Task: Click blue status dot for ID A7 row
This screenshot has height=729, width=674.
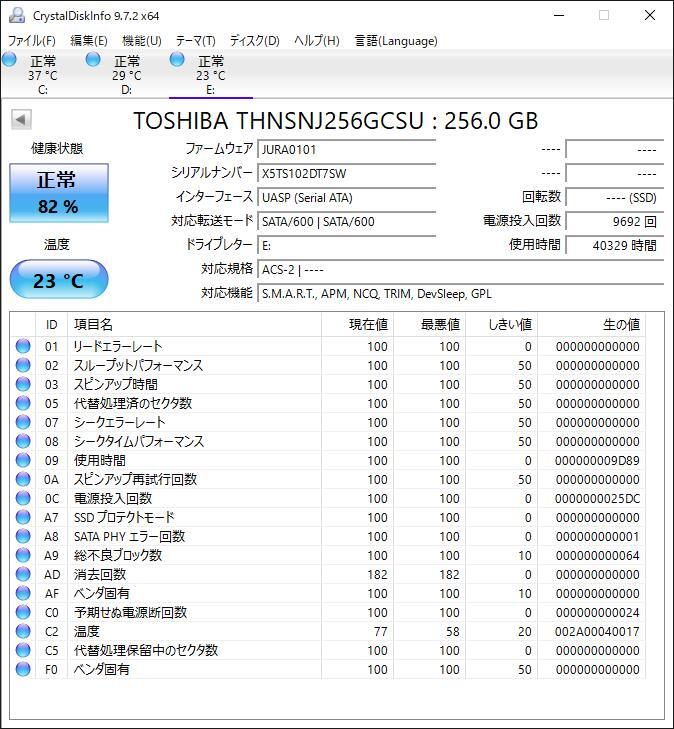Action: 23,517
